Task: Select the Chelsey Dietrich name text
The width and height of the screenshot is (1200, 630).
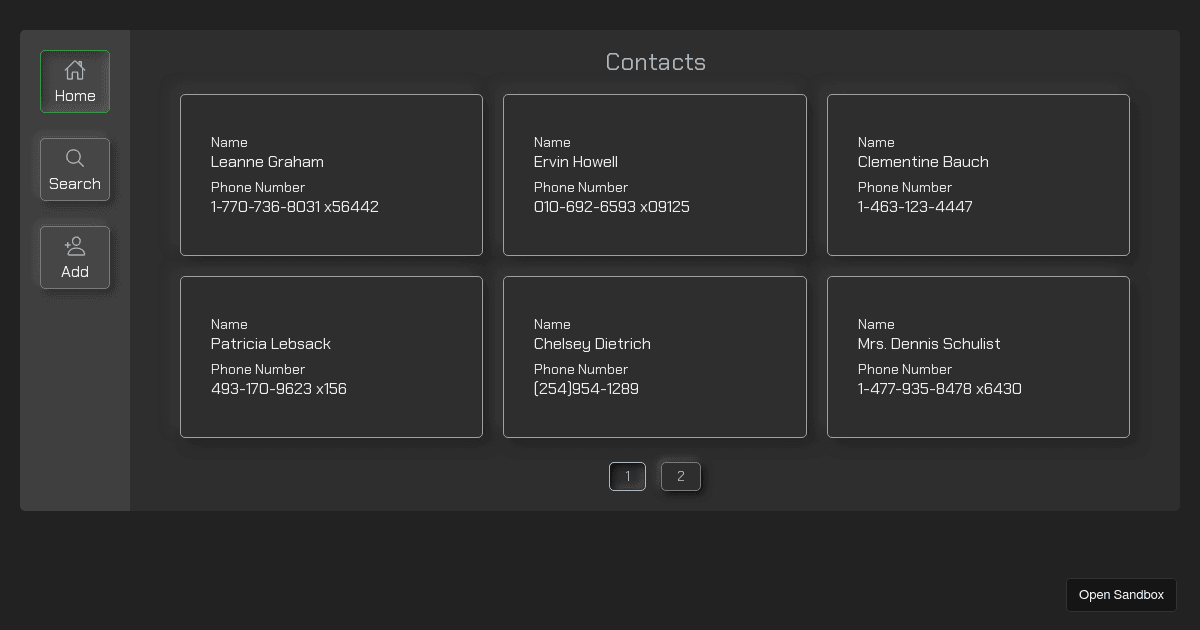Action: tap(592, 344)
